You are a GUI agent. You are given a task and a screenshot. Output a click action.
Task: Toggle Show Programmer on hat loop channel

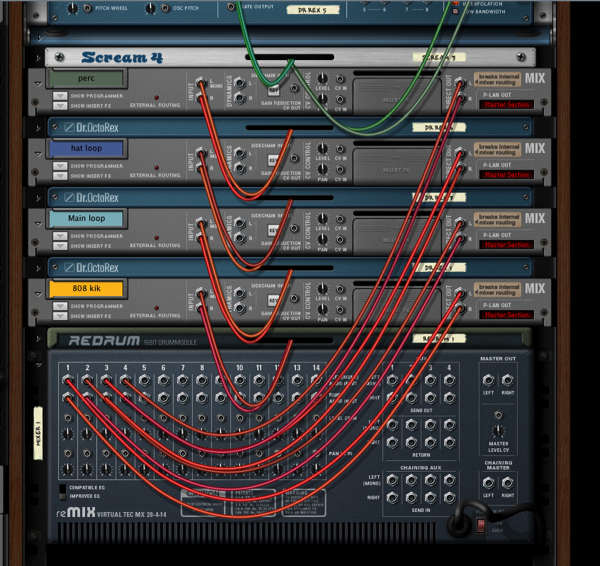pyautogui.click(x=60, y=166)
